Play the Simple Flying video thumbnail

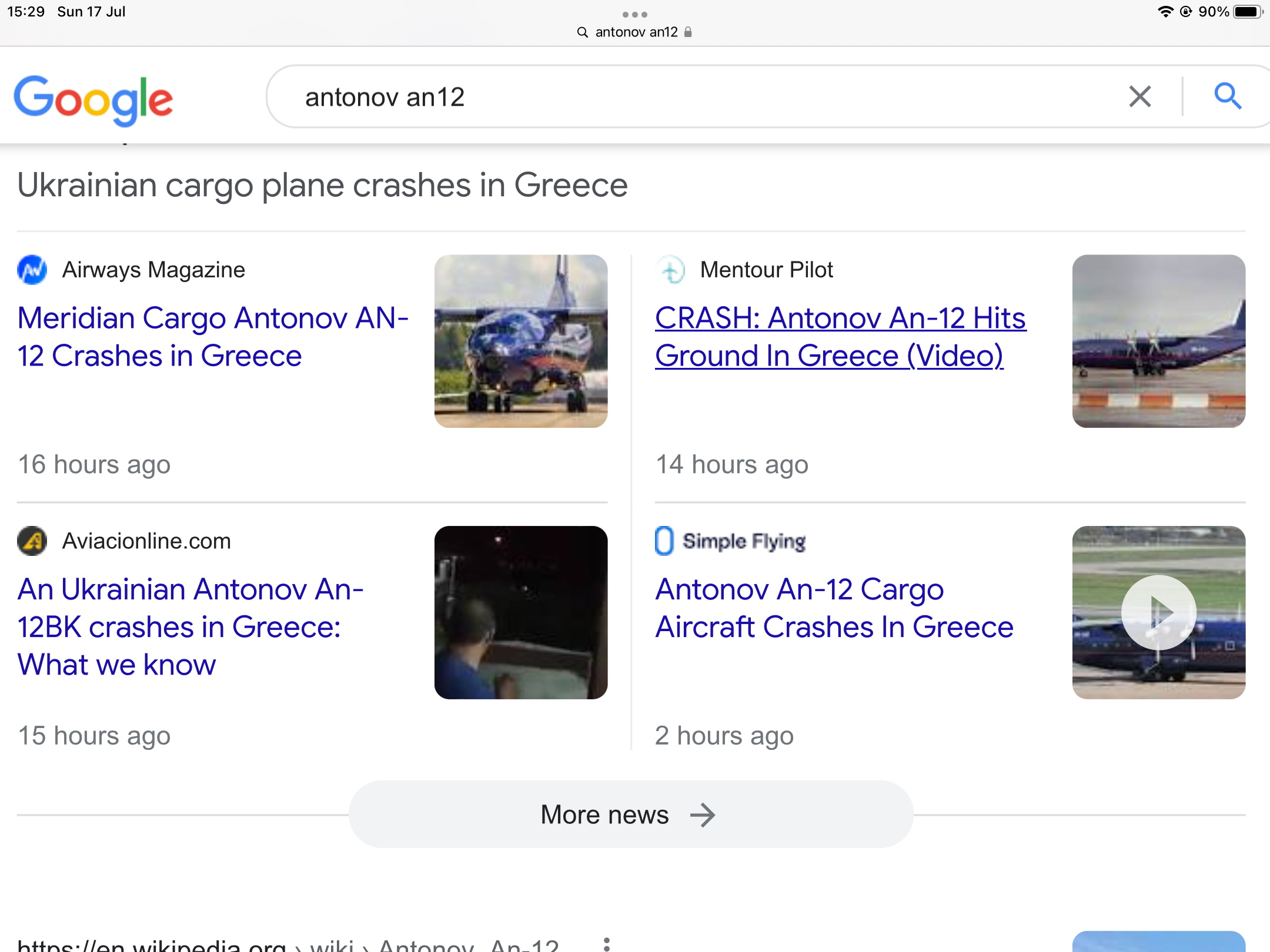pos(1159,612)
